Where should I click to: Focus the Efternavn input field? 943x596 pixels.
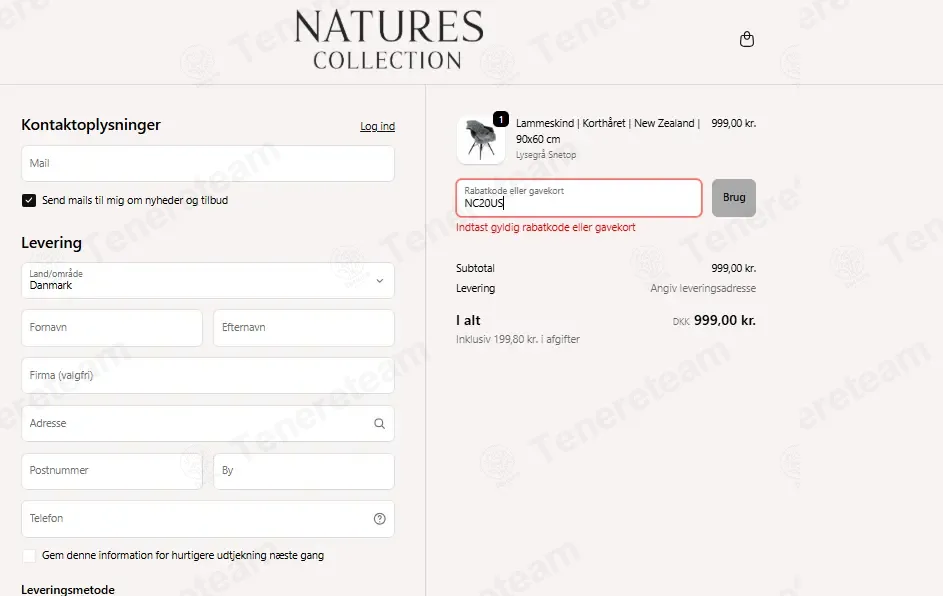pyautogui.click(x=304, y=328)
